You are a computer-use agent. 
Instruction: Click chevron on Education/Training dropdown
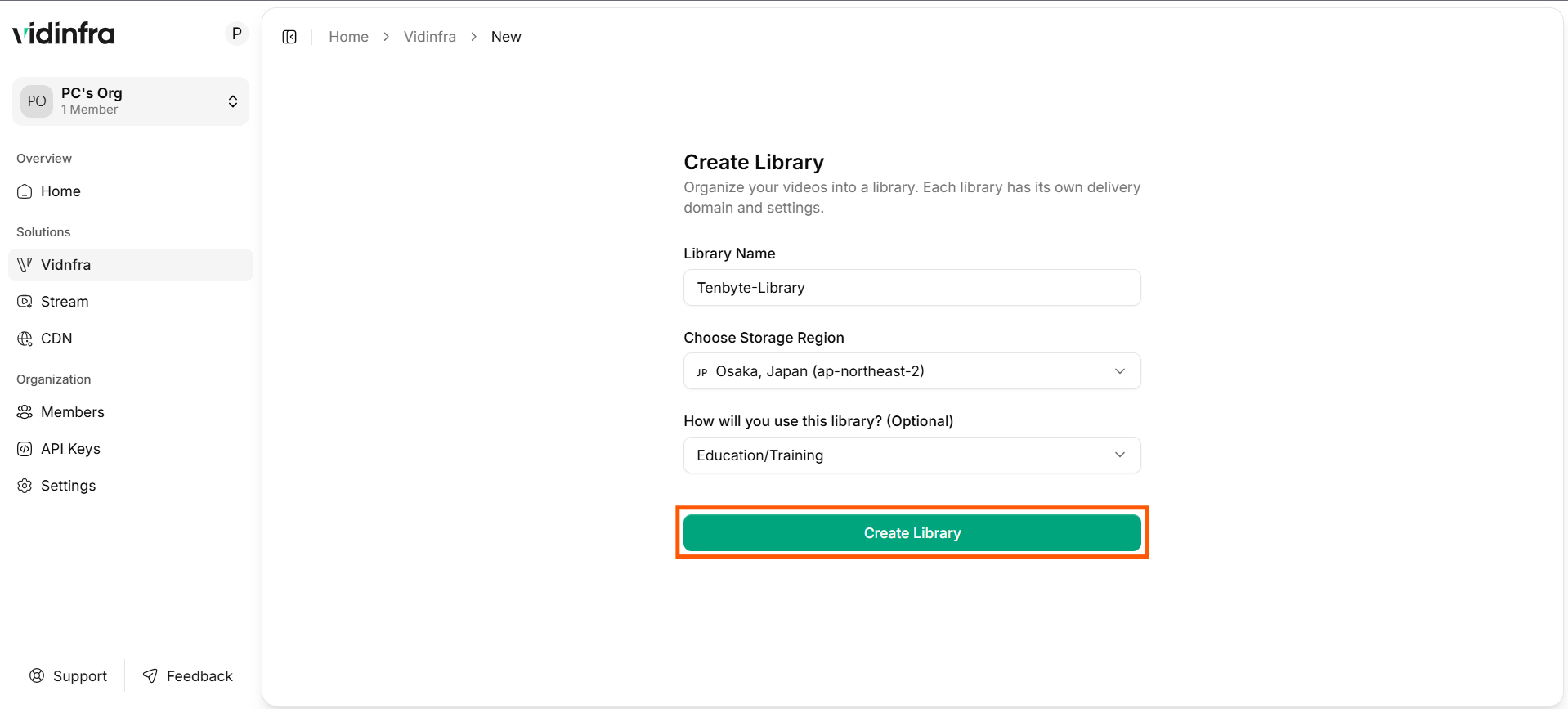pyautogui.click(x=1120, y=455)
